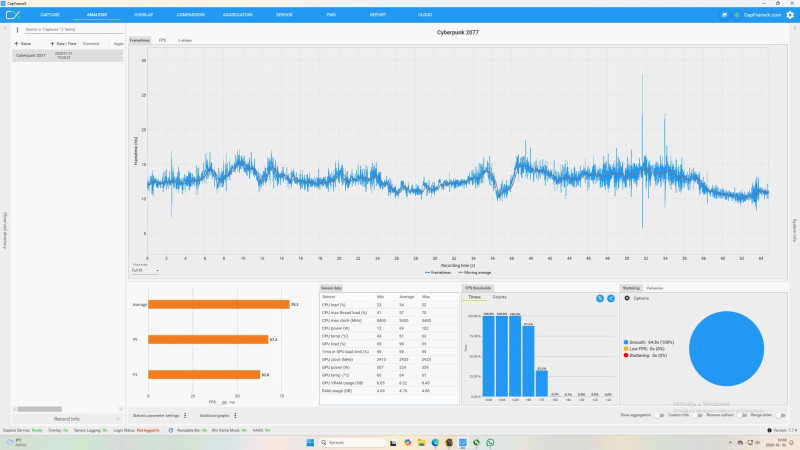Click the share icon in FPS thresholds
The height and width of the screenshot is (450, 800).
pos(611,298)
